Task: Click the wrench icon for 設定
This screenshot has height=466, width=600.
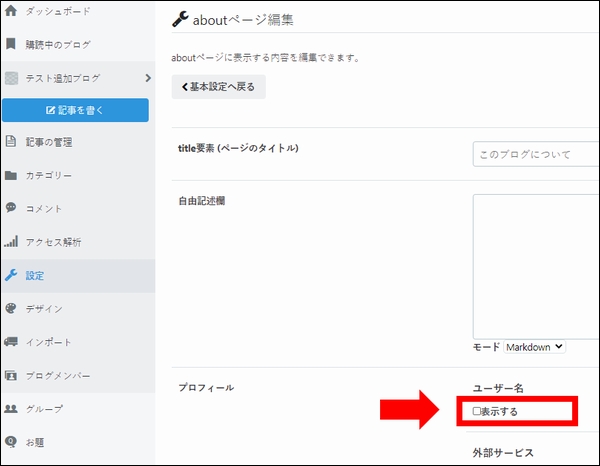Action: coord(11,275)
